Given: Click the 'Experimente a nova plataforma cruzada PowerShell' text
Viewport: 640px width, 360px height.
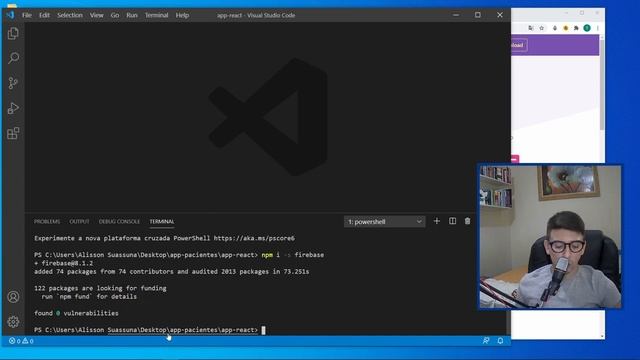Looking at the screenshot, I should pyautogui.click(x=122, y=238).
